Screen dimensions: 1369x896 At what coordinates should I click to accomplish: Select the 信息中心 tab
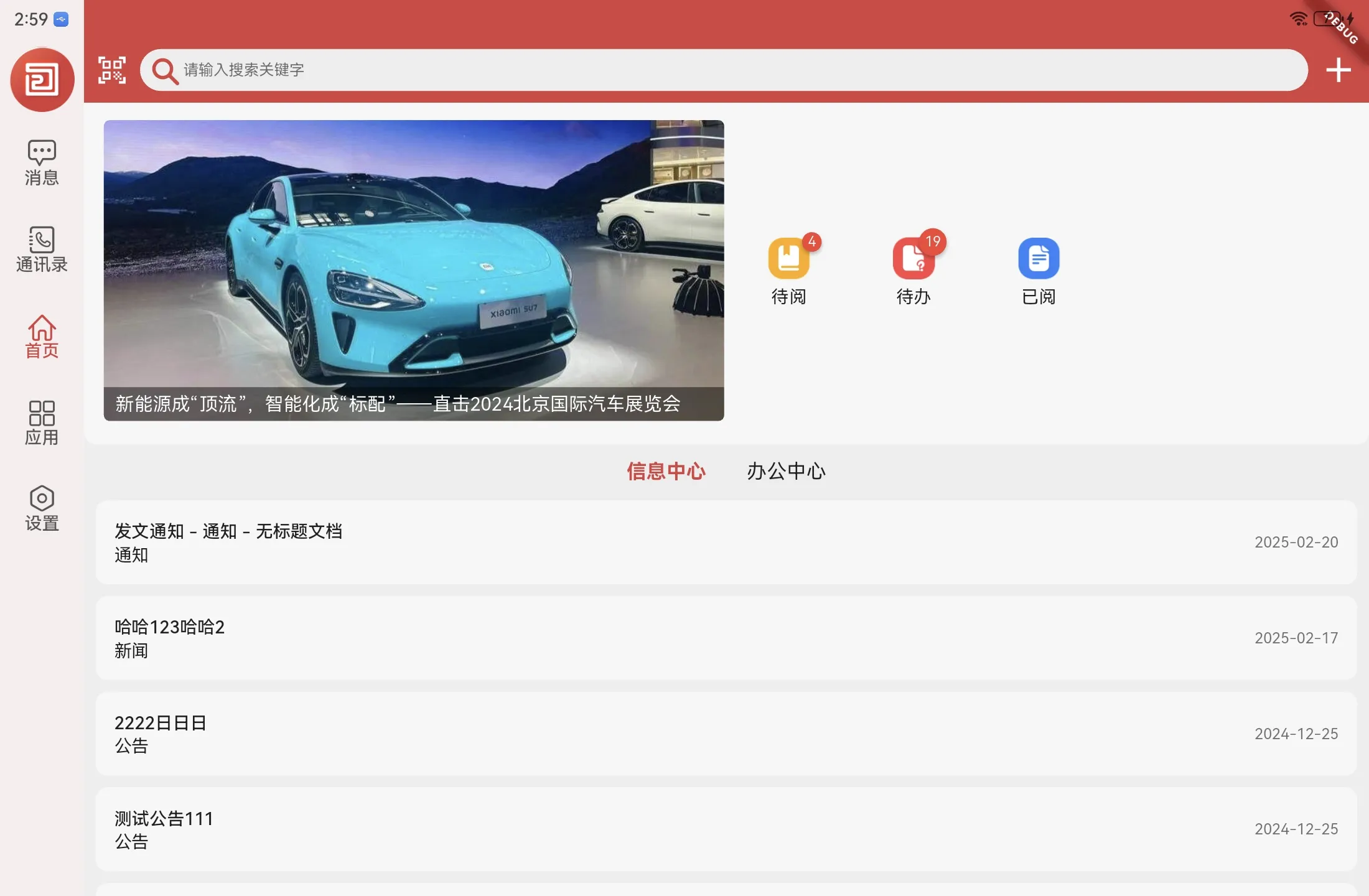(666, 471)
